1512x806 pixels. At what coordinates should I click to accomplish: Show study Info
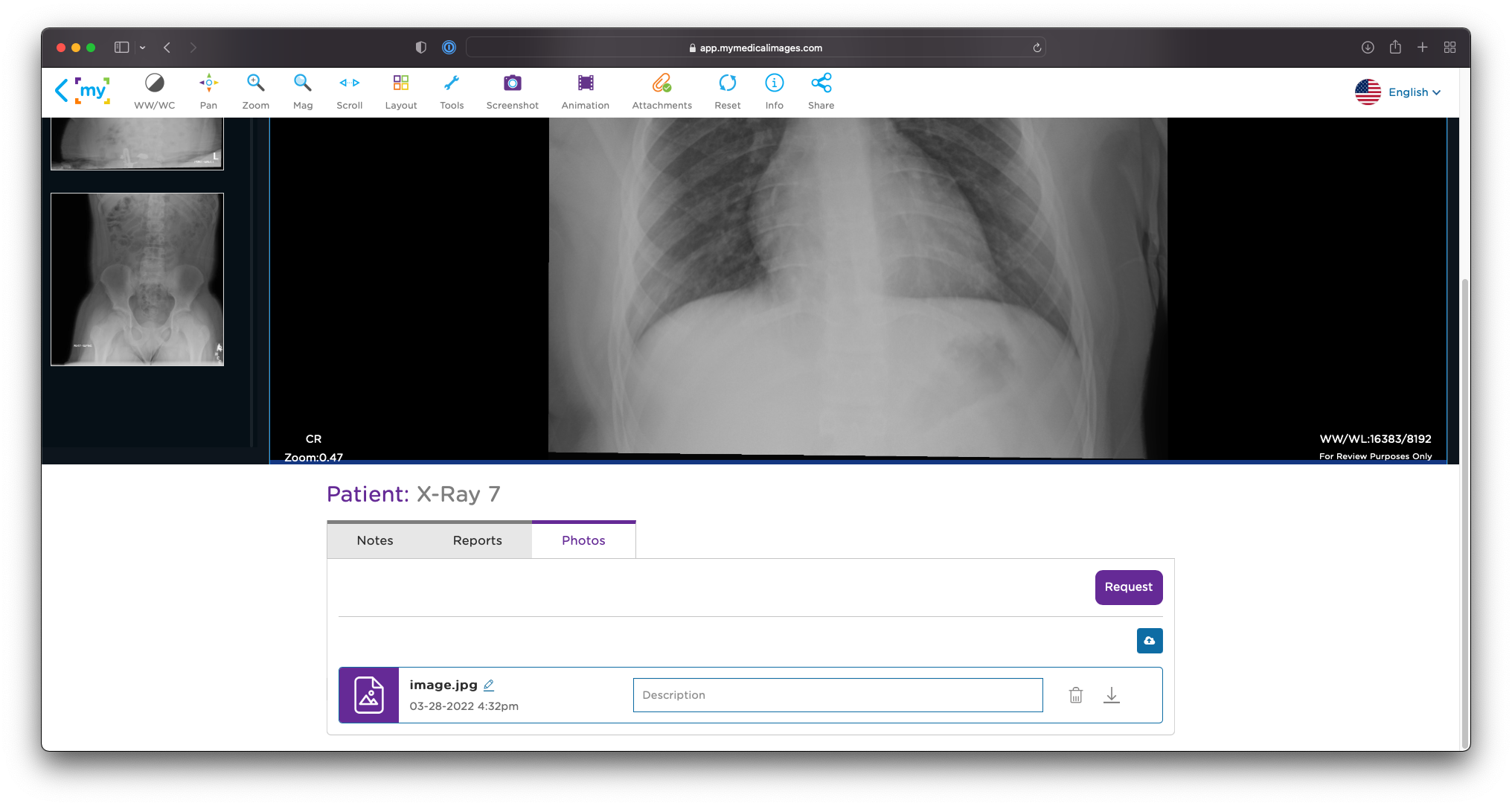(774, 92)
